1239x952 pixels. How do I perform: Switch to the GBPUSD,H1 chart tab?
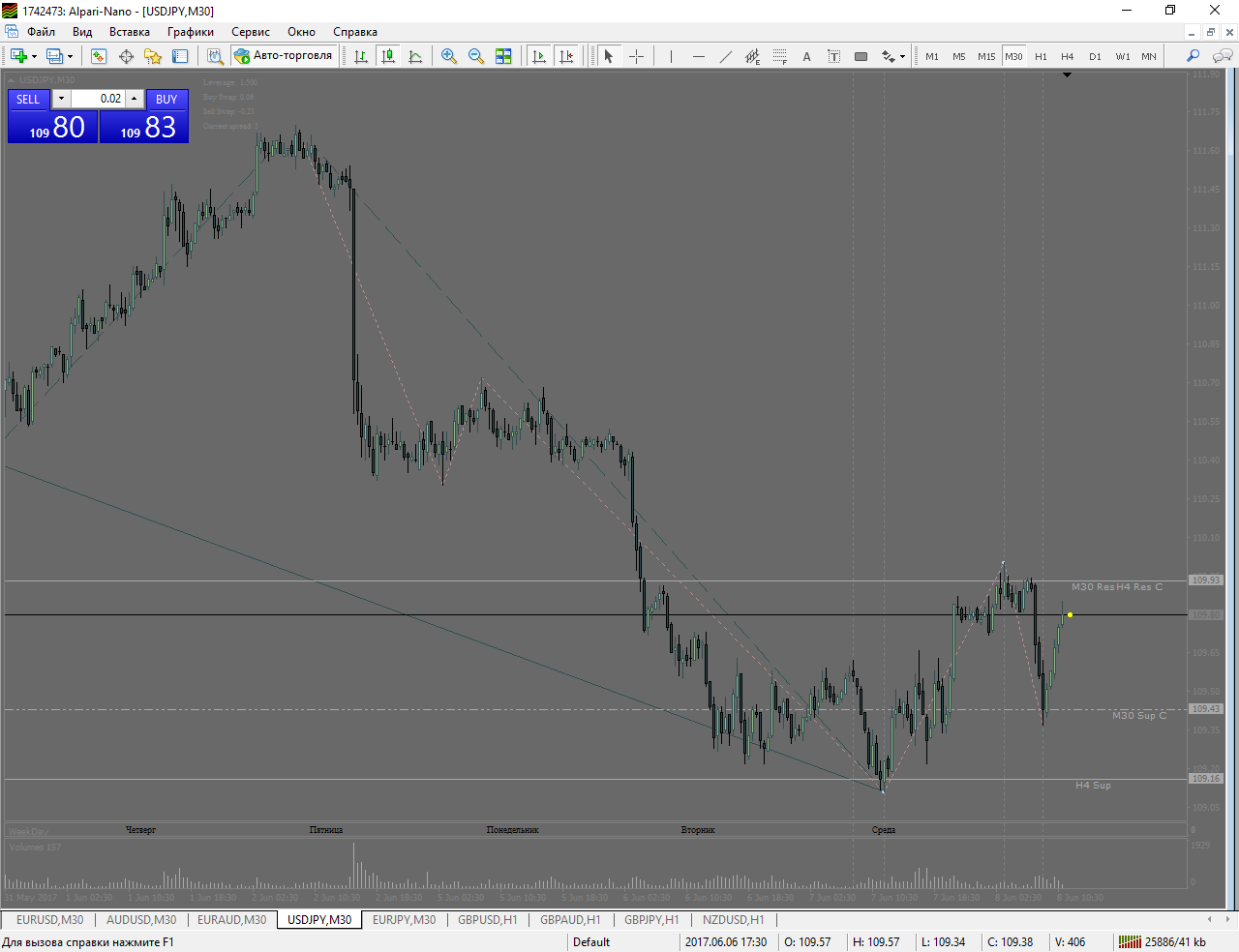pos(488,919)
